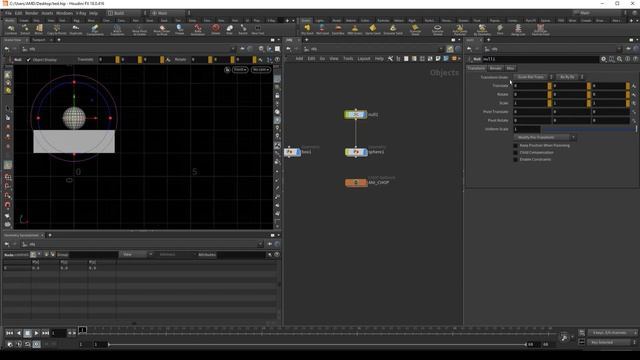Open the Render menu
Screen dimensions: 640x360
pos(31,13)
